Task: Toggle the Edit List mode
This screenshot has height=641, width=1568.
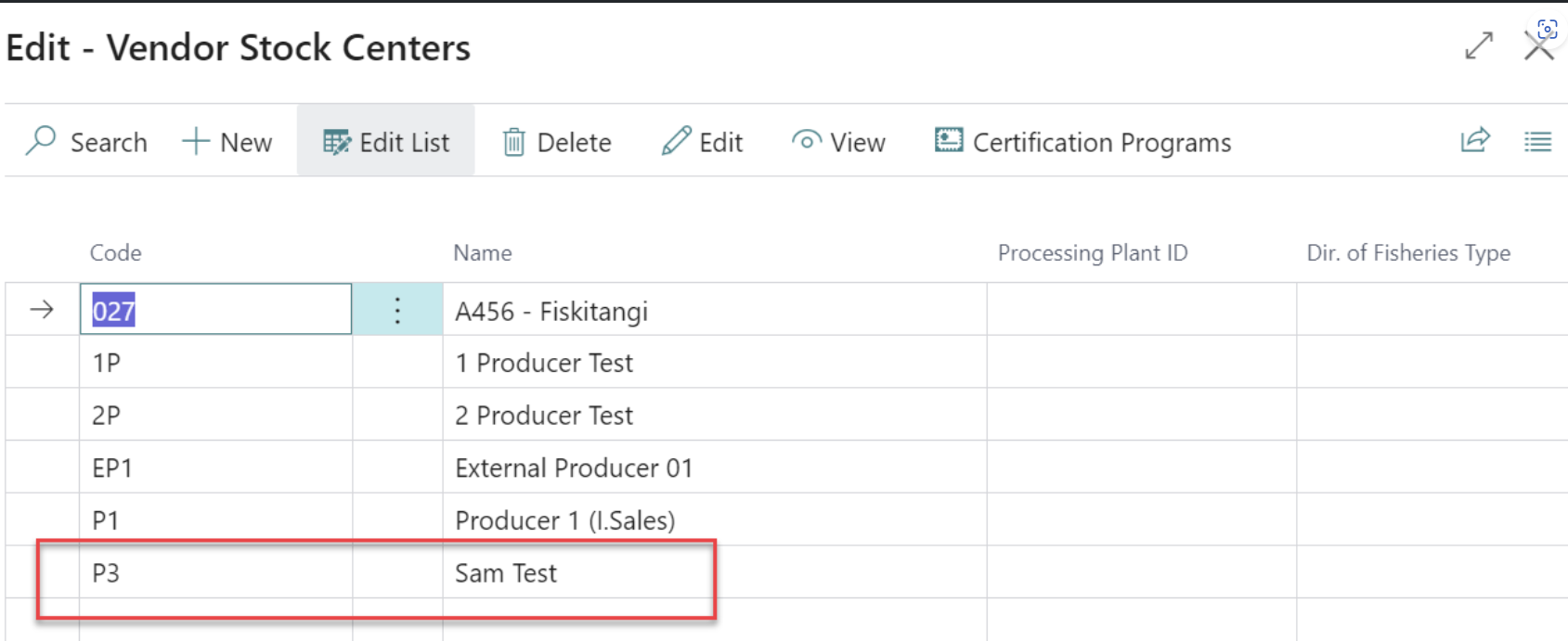Action: click(x=386, y=142)
